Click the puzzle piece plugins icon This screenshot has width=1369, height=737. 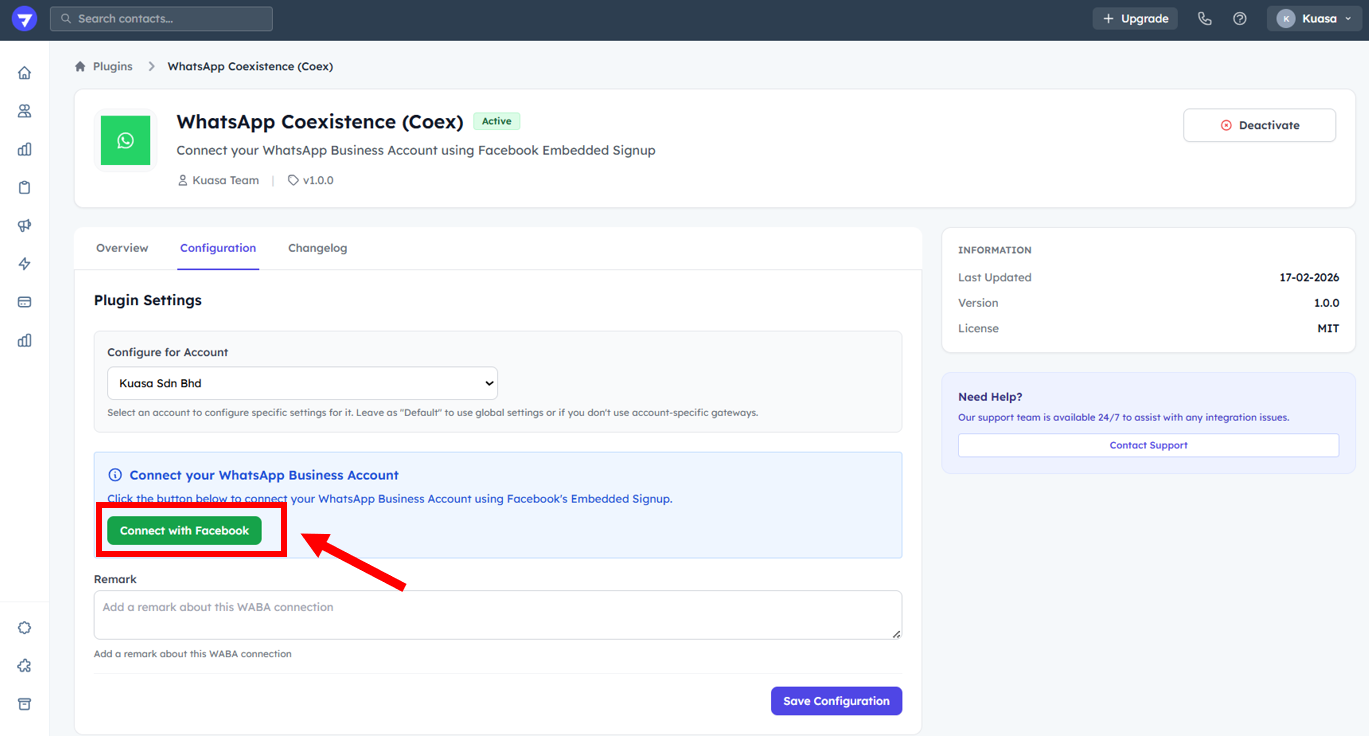[x=24, y=666]
